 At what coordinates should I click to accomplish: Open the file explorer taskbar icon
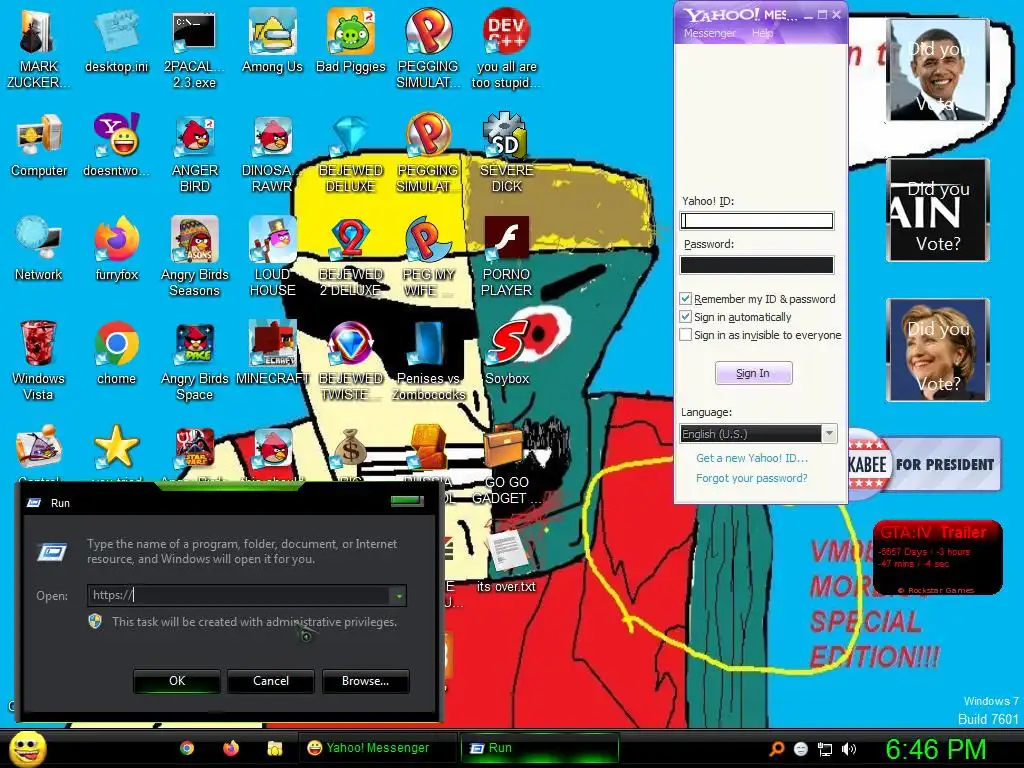coord(274,748)
